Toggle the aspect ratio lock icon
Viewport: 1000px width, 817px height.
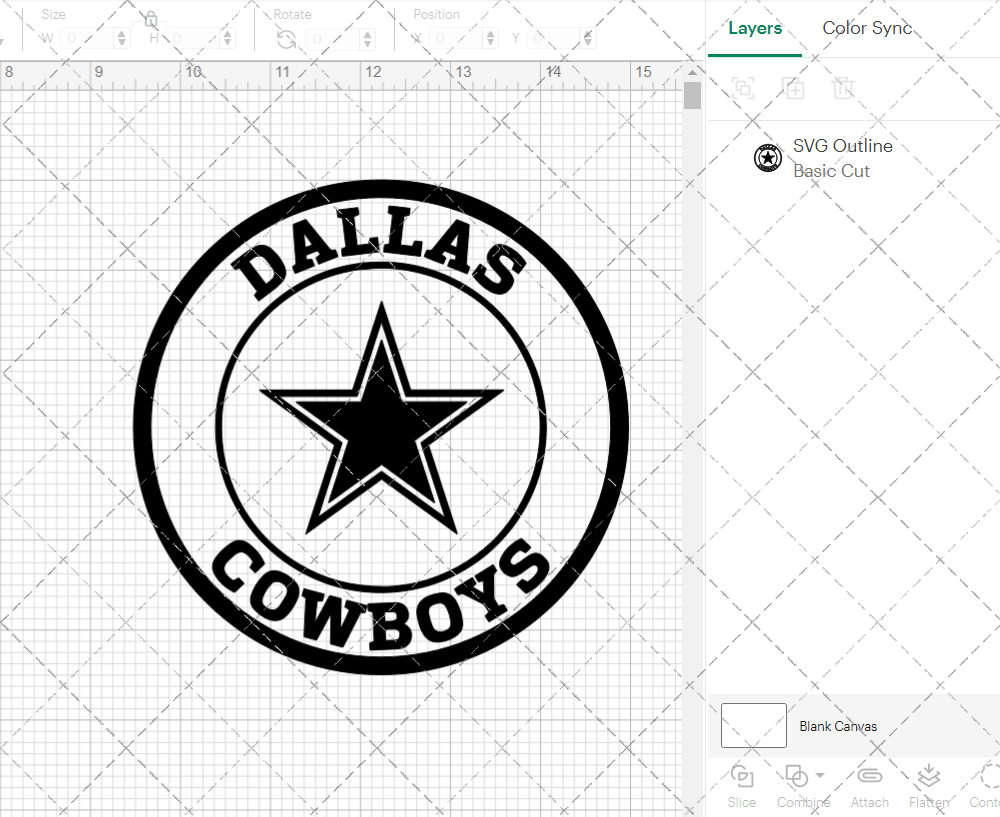(x=151, y=19)
